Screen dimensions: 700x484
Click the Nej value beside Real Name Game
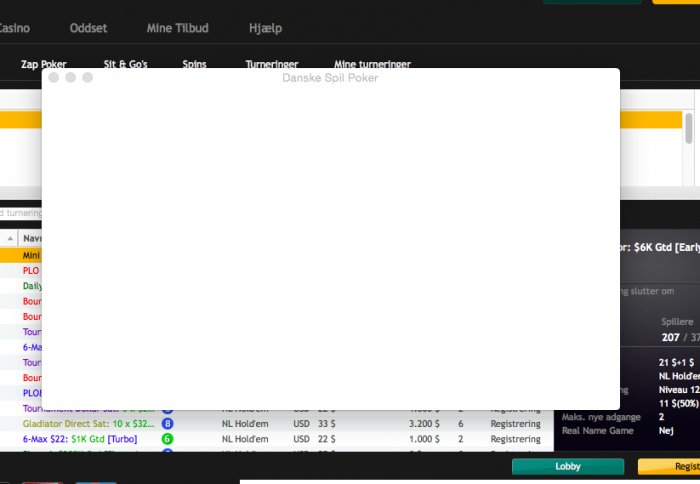click(666, 431)
